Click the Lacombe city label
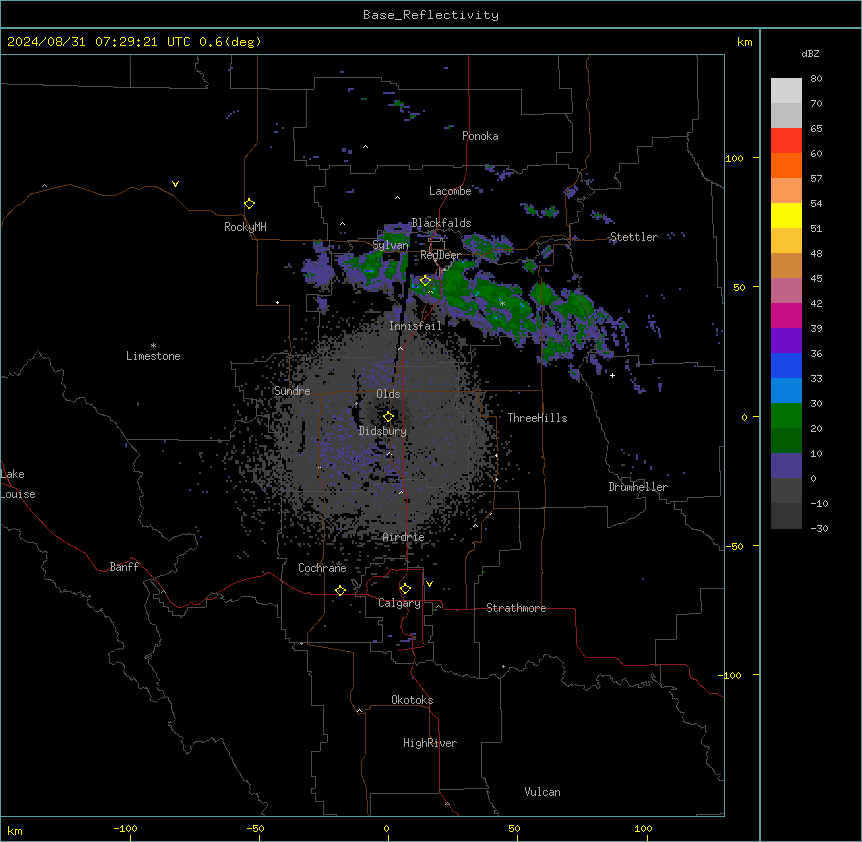The height and width of the screenshot is (842, 862). pos(450,191)
